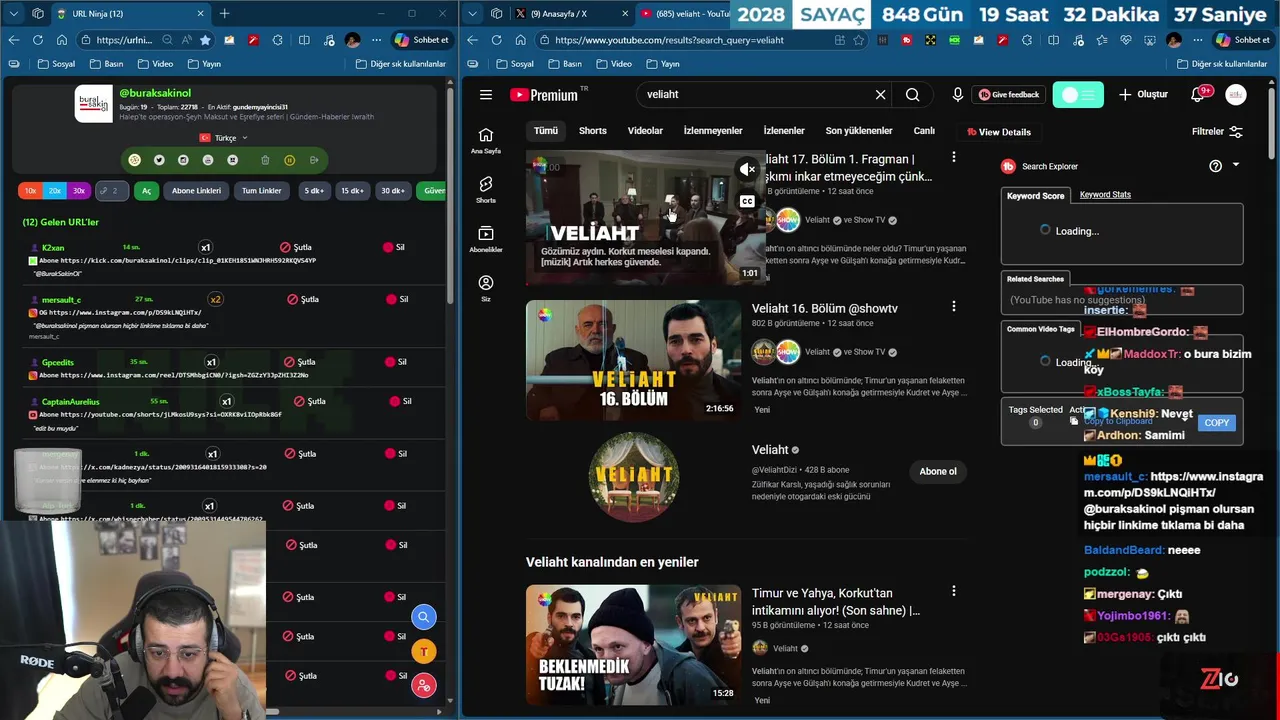Click the trash icon in URL Ninja toolbar

click(x=265, y=160)
